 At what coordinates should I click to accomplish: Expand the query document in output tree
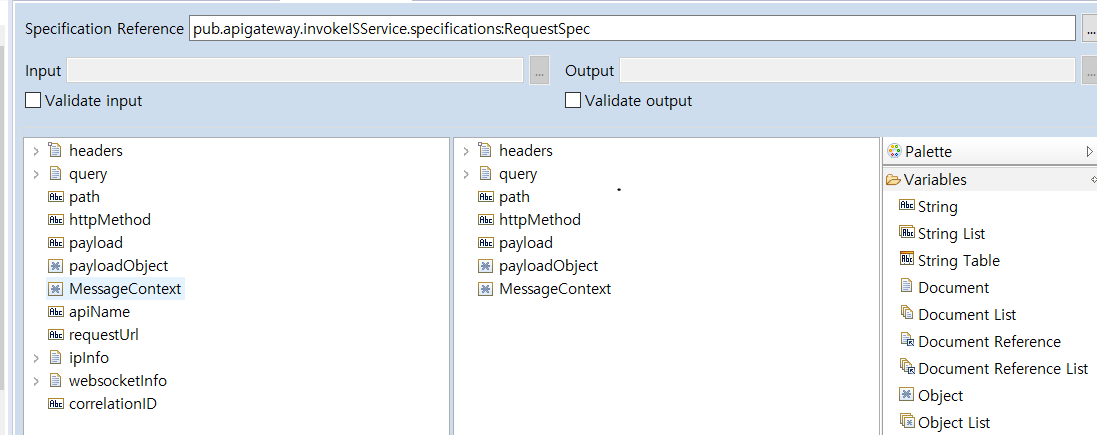point(466,174)
